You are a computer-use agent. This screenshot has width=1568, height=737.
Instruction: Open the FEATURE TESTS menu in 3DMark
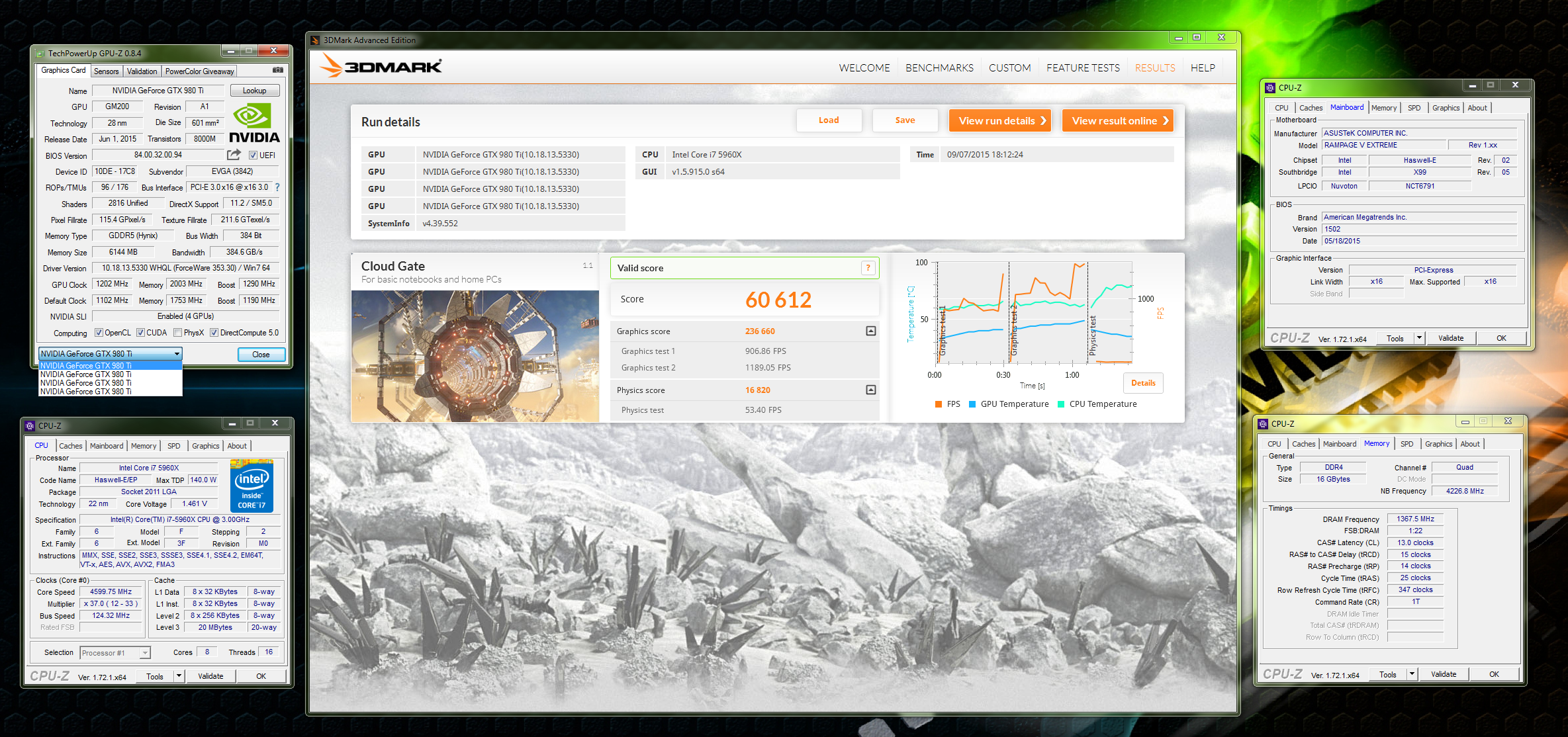tap(1083, 67)
